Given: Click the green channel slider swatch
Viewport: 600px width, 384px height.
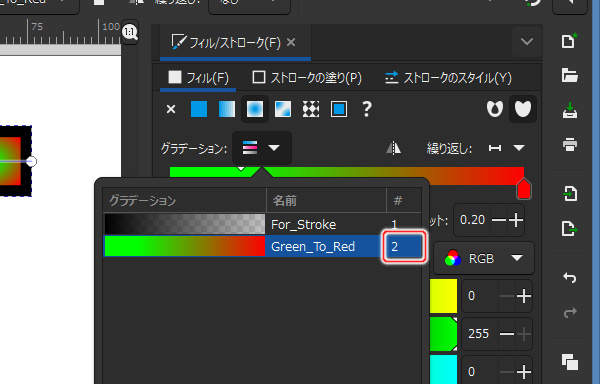Looking at the screenshot, I should [443, 334].
